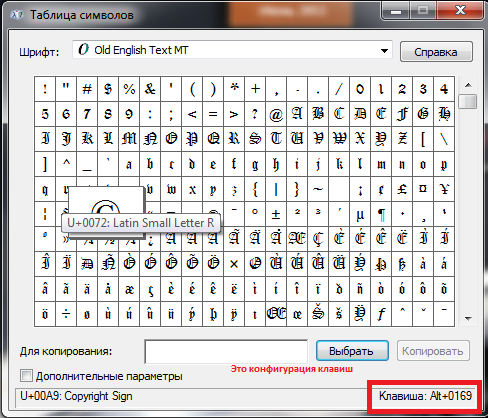Click the scrollbar thumb of the character grid
Image resolution: width=488 pixels, height=418 pixels.
pos(468,101)
